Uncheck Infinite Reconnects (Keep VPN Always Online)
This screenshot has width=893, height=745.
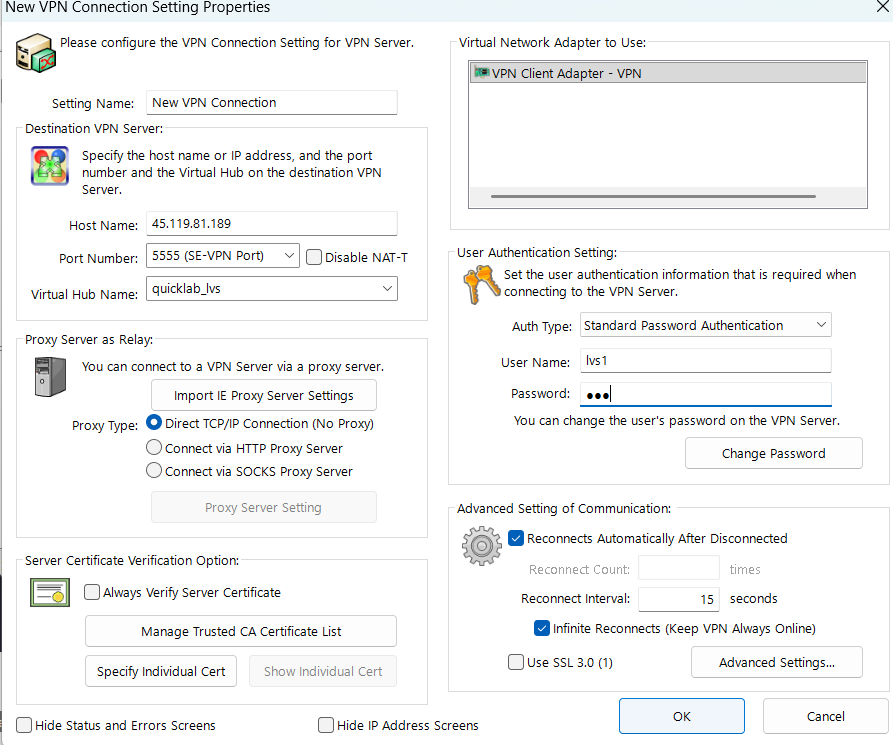point(543,628)
